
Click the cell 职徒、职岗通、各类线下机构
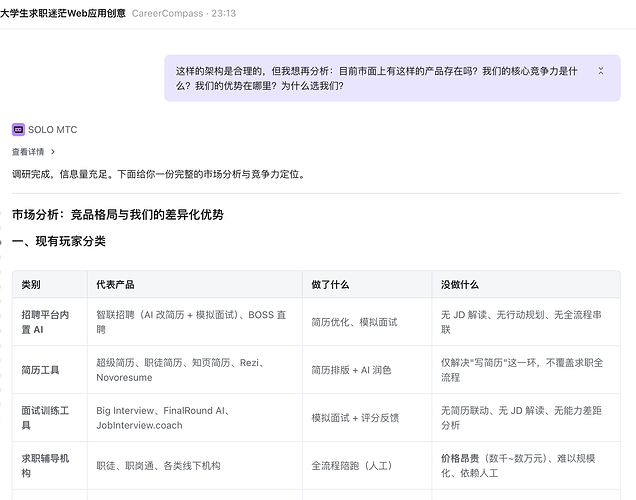pyautogui.click(x=195, y=466)
